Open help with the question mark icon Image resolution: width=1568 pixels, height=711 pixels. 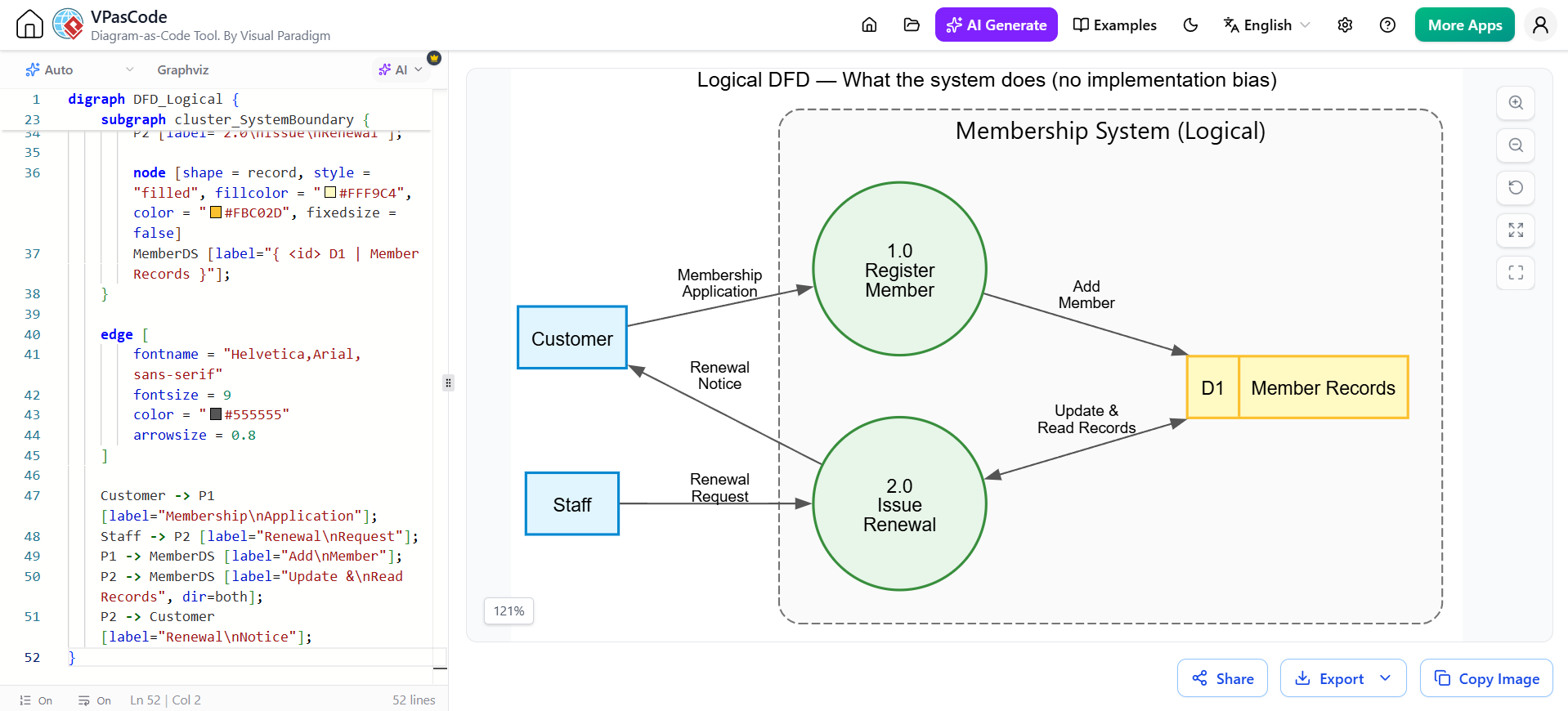tap(1387, 25)
